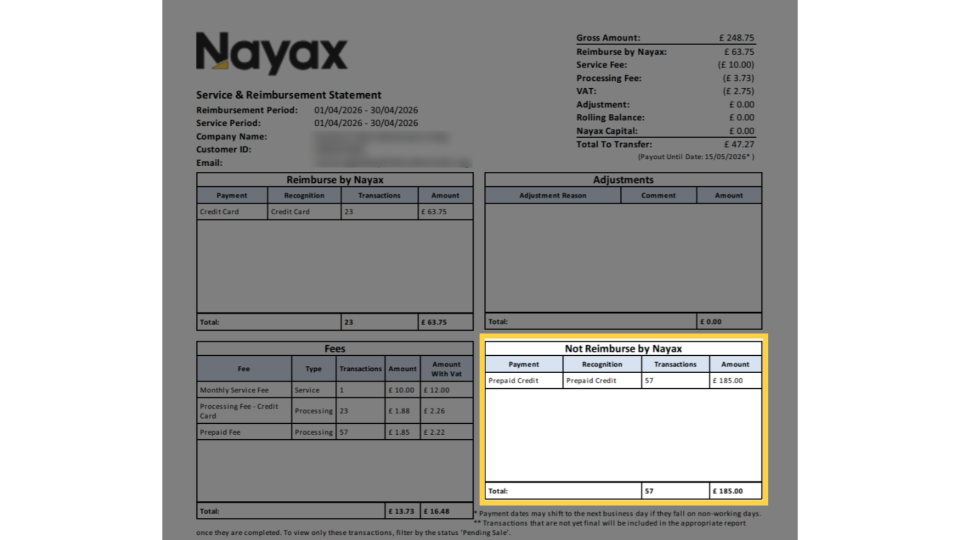Screen dimensions: 960x540
Task: Select the Reimbursement Period date range value
Action: [x=366, y=110]
